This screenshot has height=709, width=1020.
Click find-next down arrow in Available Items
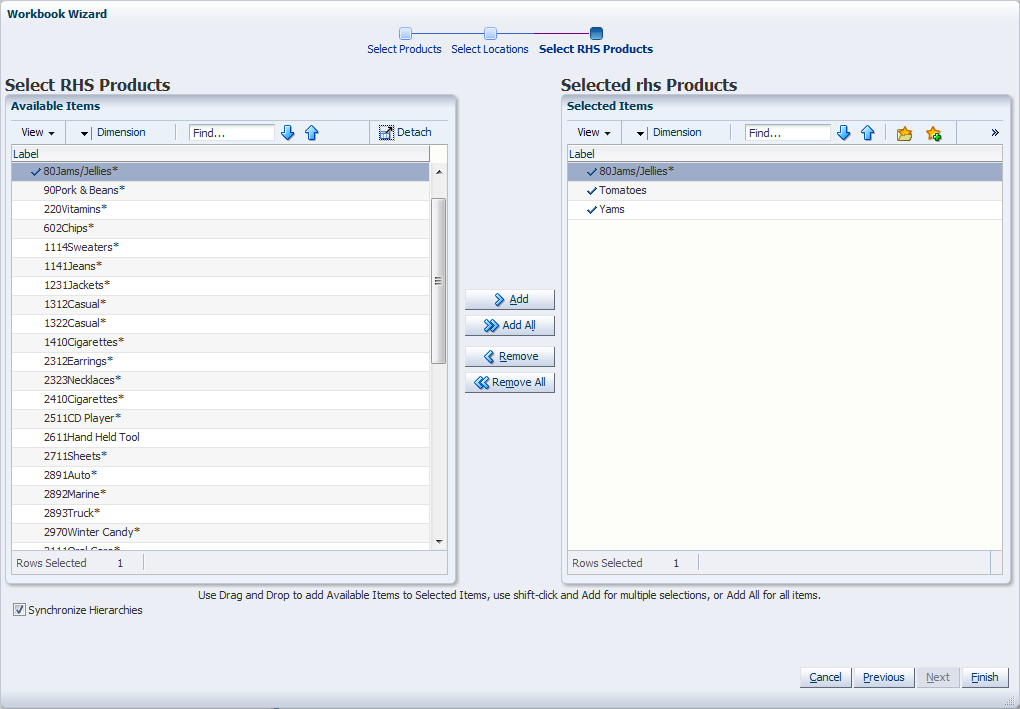click(x=288, y=133)
